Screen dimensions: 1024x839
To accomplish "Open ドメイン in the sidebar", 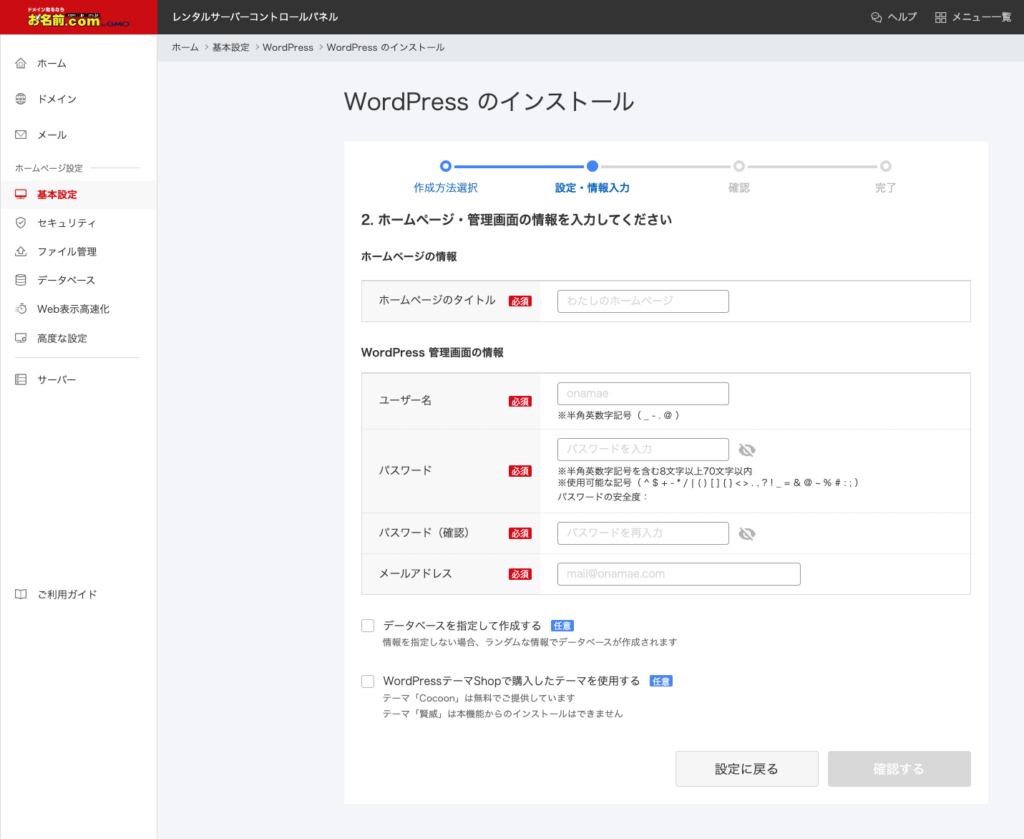I will tap(57, 99).
